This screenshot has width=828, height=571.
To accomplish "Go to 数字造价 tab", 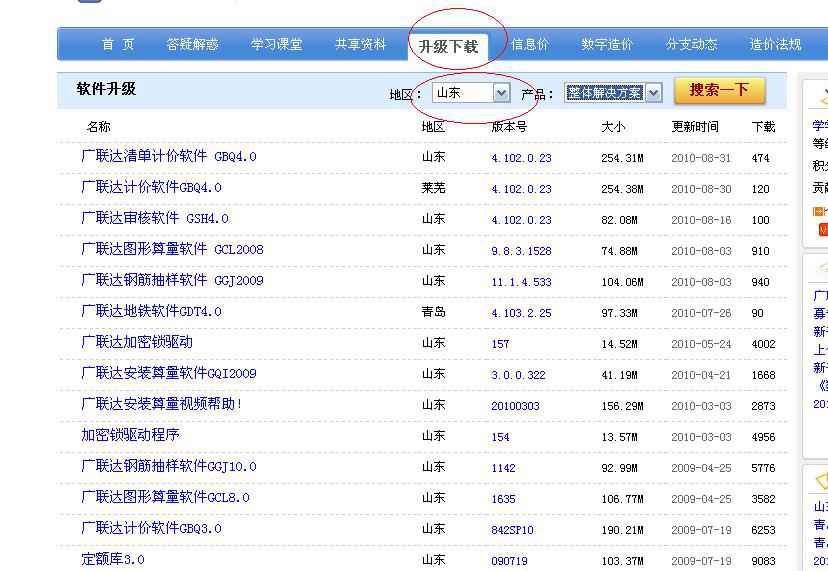I will coord(607,44).
